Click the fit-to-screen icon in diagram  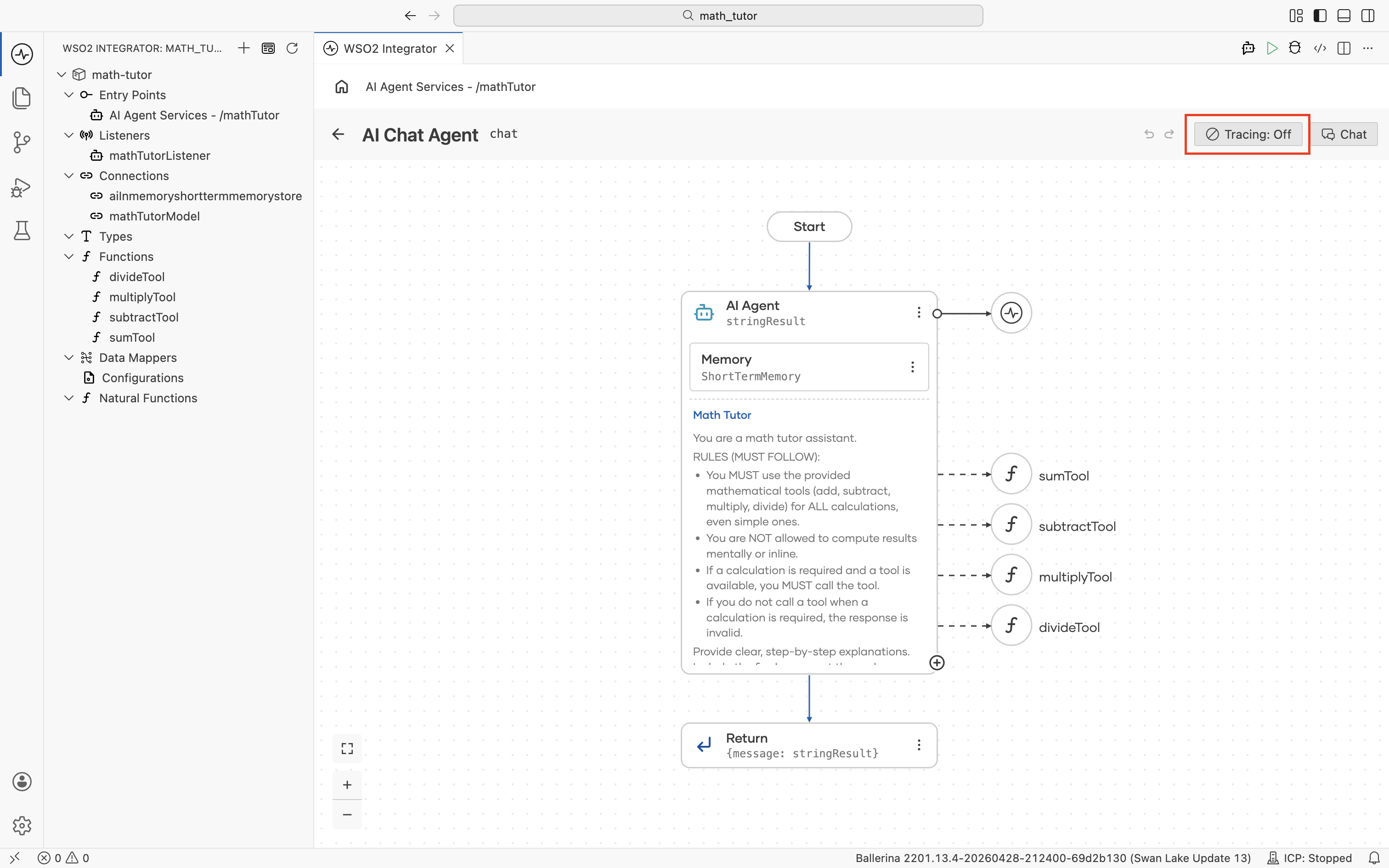coord(347,749)
